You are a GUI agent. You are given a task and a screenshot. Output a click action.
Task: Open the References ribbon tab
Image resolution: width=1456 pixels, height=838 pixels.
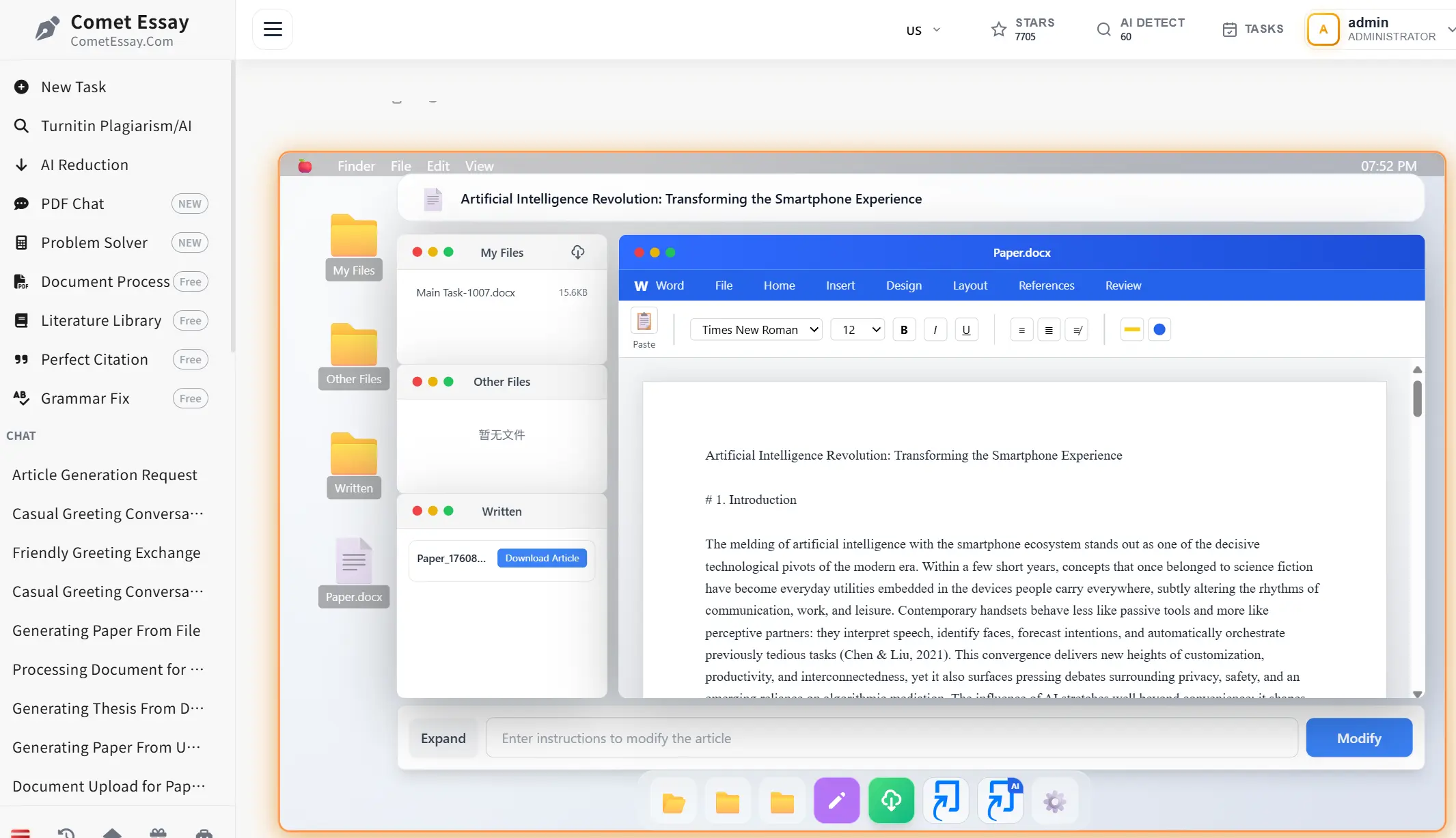[x=1046, y=285]
